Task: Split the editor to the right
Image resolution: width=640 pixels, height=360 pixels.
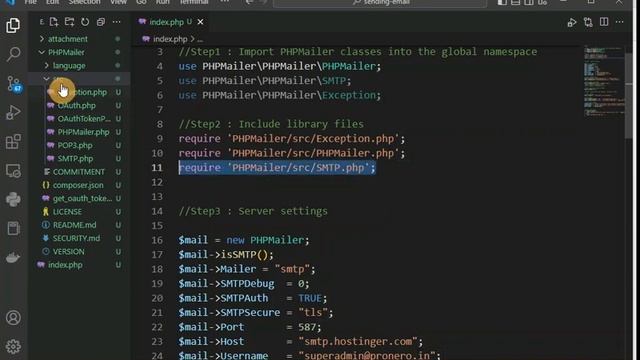Action: 604,22
